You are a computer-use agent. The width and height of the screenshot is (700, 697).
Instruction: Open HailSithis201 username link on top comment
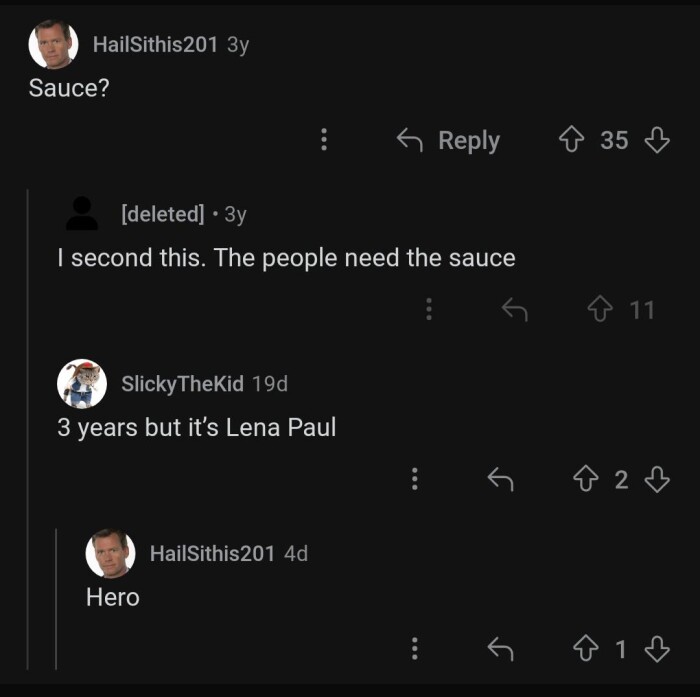154,44
